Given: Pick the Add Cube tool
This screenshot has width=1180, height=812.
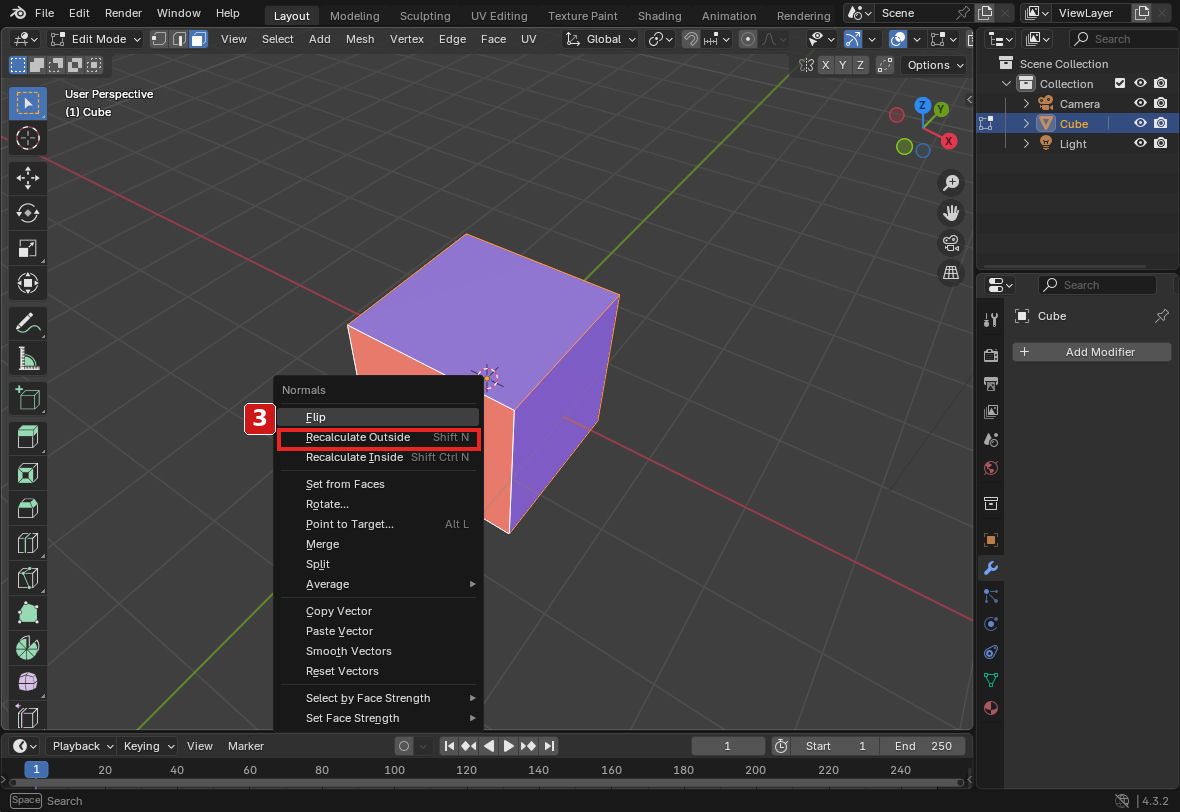Looking at the screenshot, I should point(28,398).
